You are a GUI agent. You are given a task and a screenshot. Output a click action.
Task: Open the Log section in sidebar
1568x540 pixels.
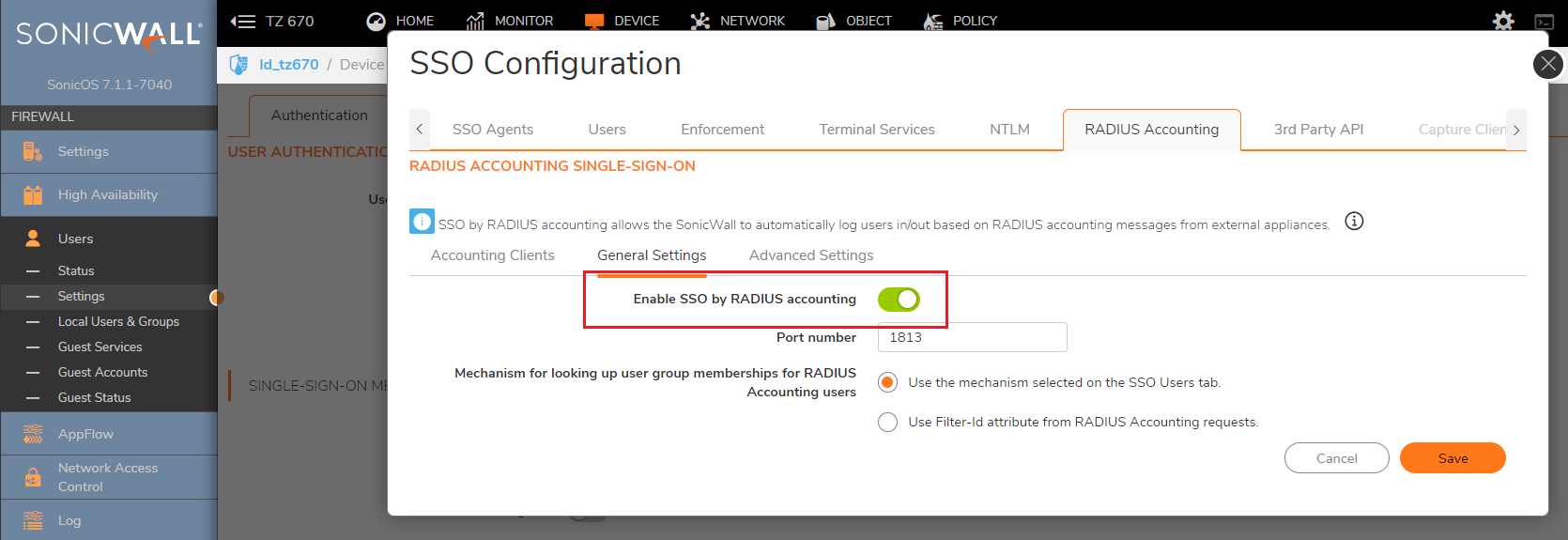69,520
